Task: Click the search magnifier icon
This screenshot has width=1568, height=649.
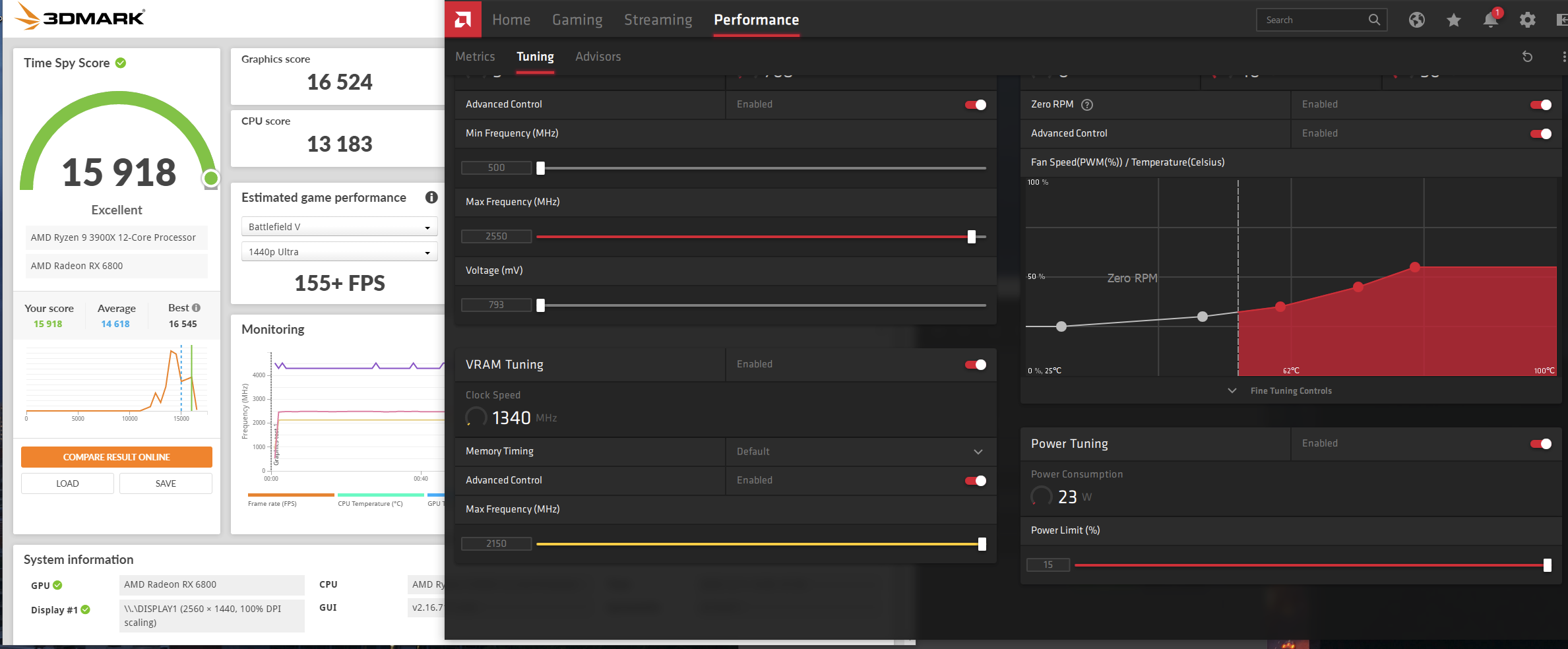Action: (x=1374, y=20)
